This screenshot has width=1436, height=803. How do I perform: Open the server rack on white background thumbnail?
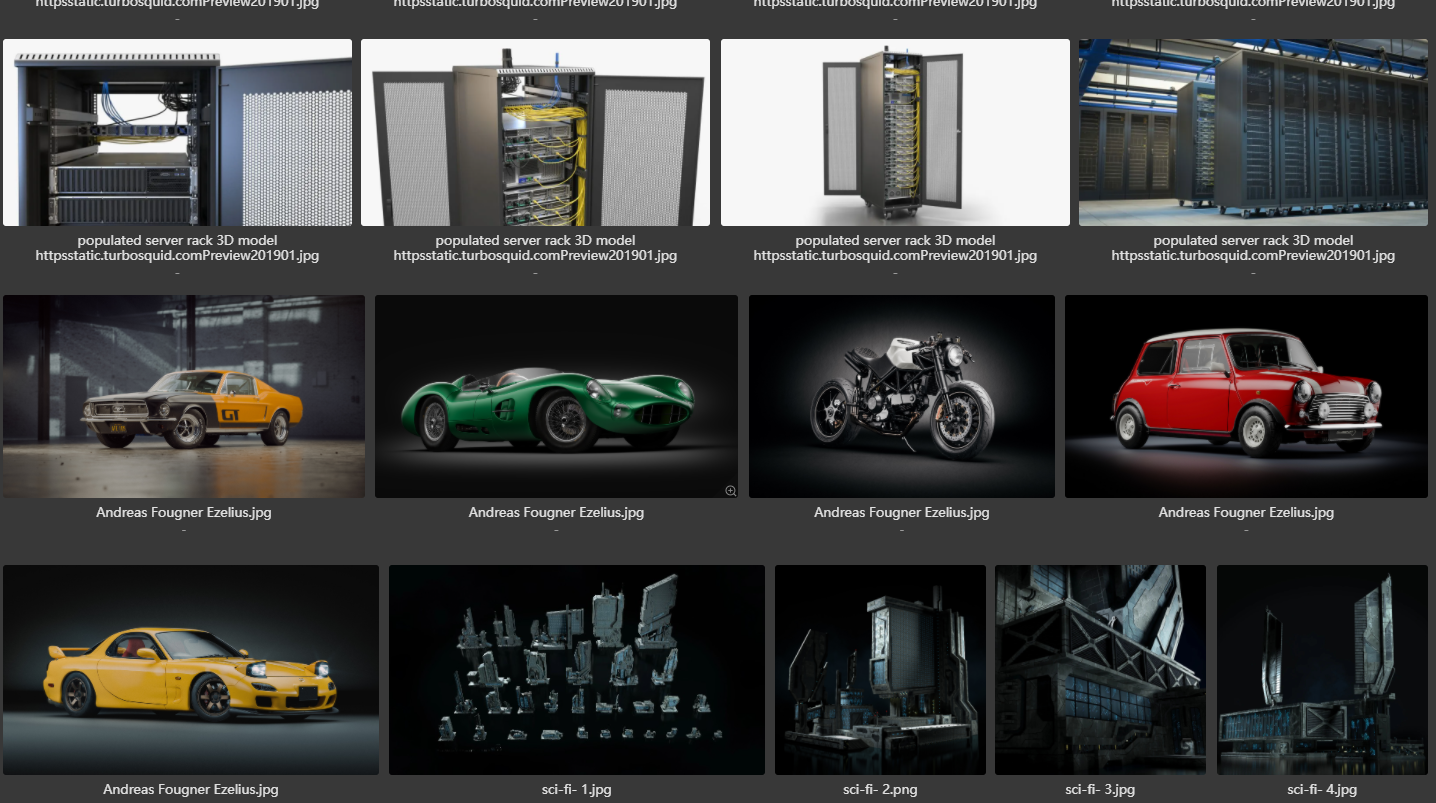pyautogui.click(x=895, y=133)
